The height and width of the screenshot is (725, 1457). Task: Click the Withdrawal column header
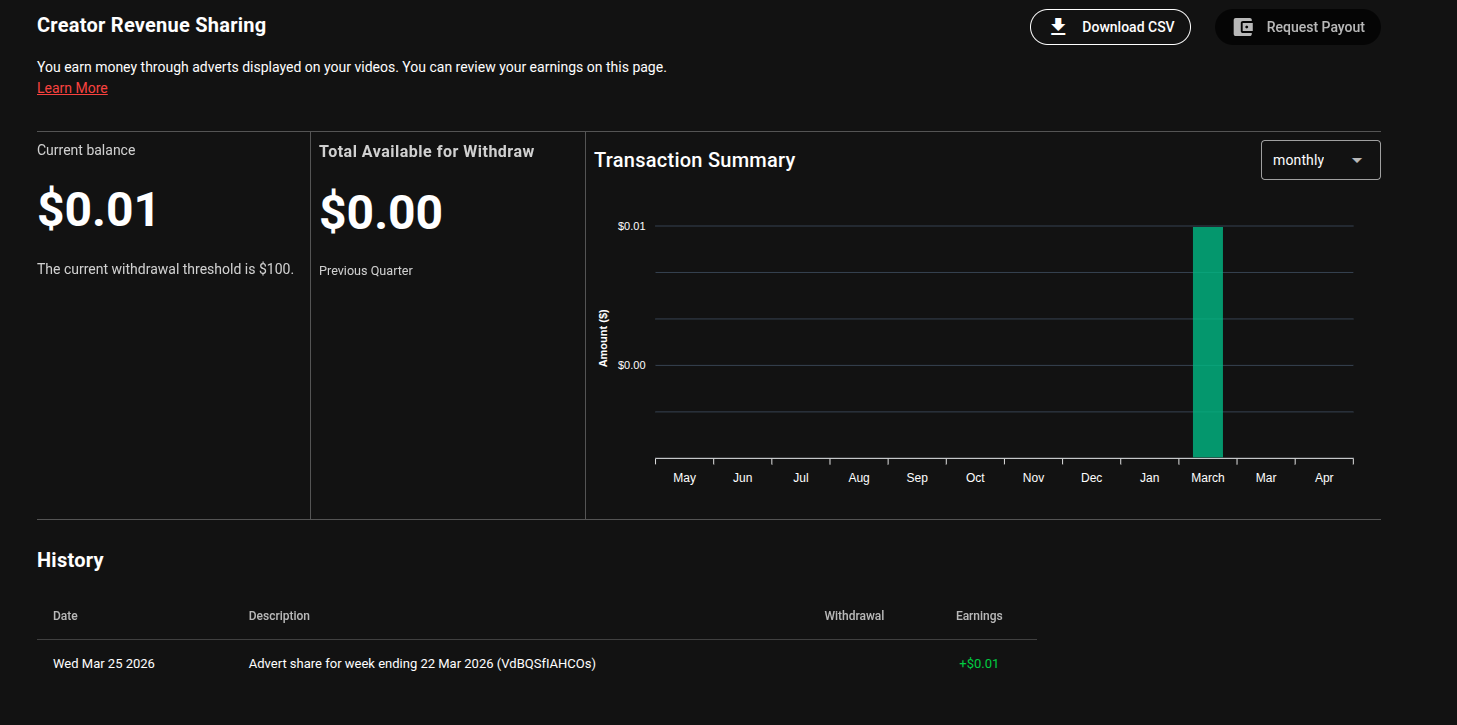[x=853, y=616]
